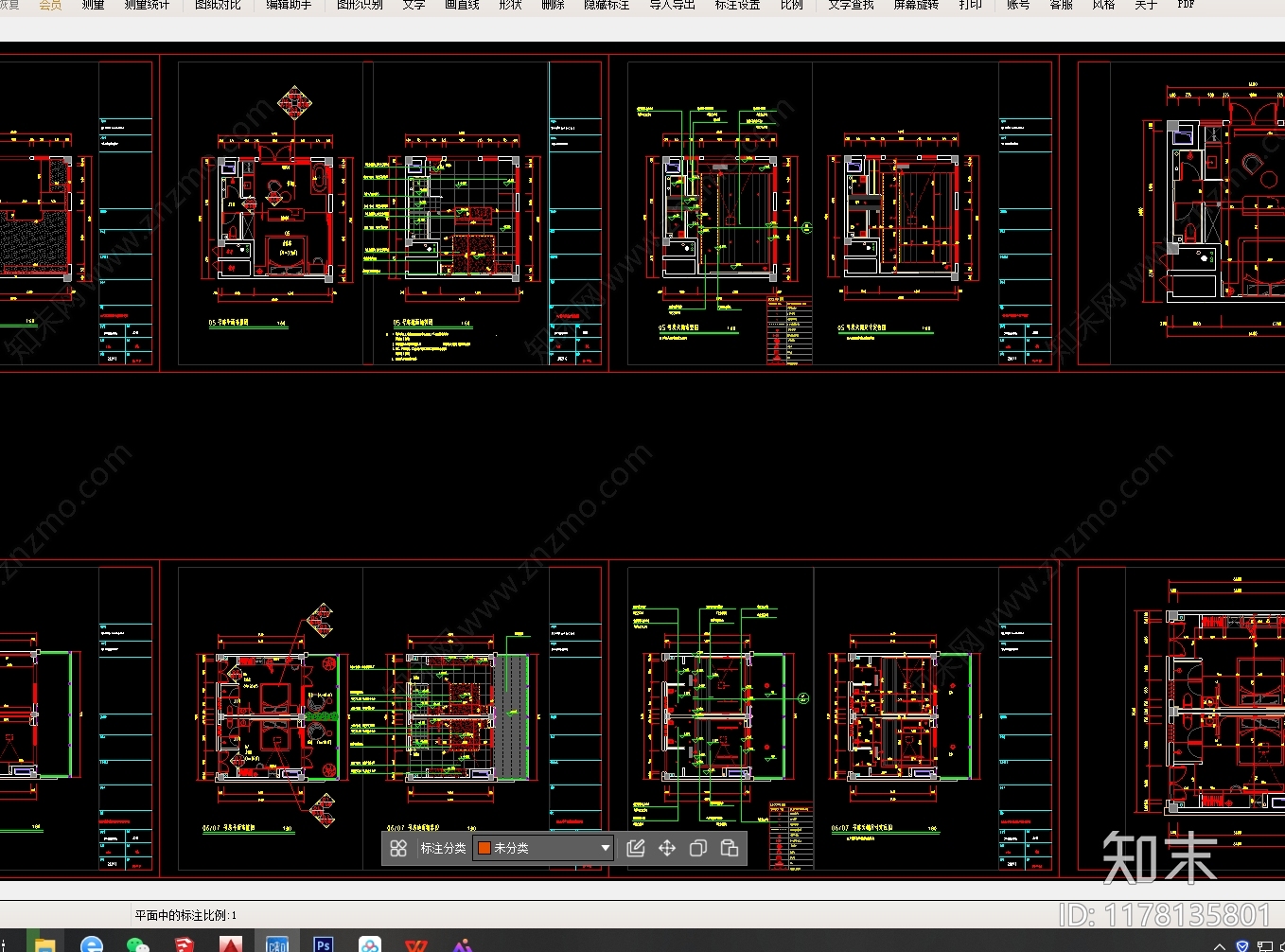Image resolution: width=1285 pixels, height=952 pixels.
Task: Open the annotation category grid icon
Action: point(398,848)
